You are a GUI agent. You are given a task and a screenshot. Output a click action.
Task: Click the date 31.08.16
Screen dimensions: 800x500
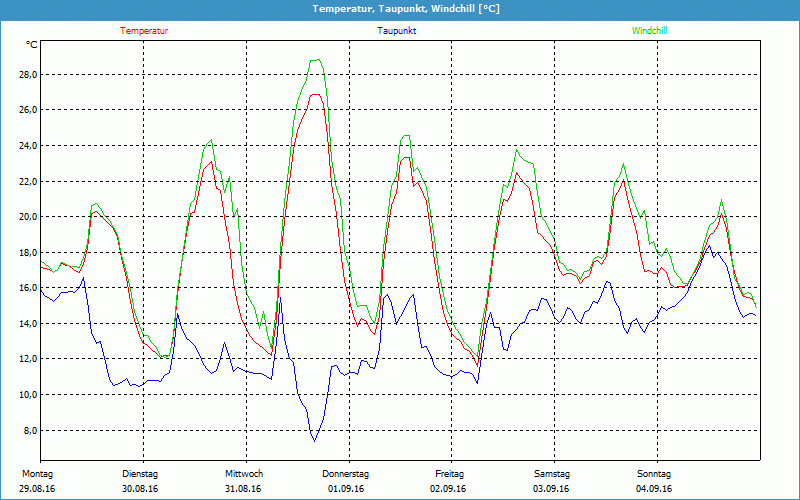coord(243,489)
